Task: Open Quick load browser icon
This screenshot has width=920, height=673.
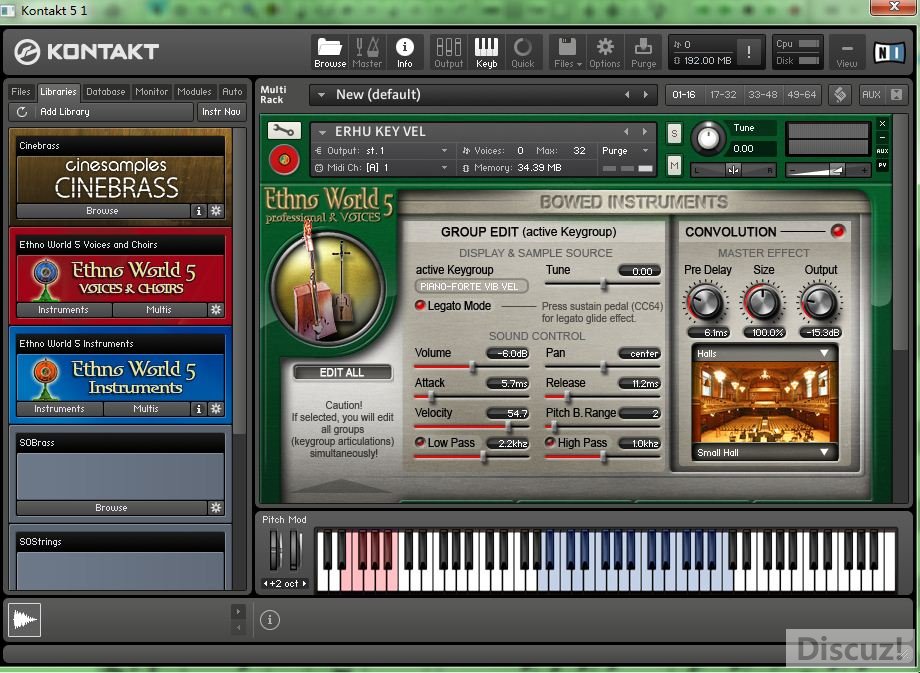Action: (x=523, y=52)
